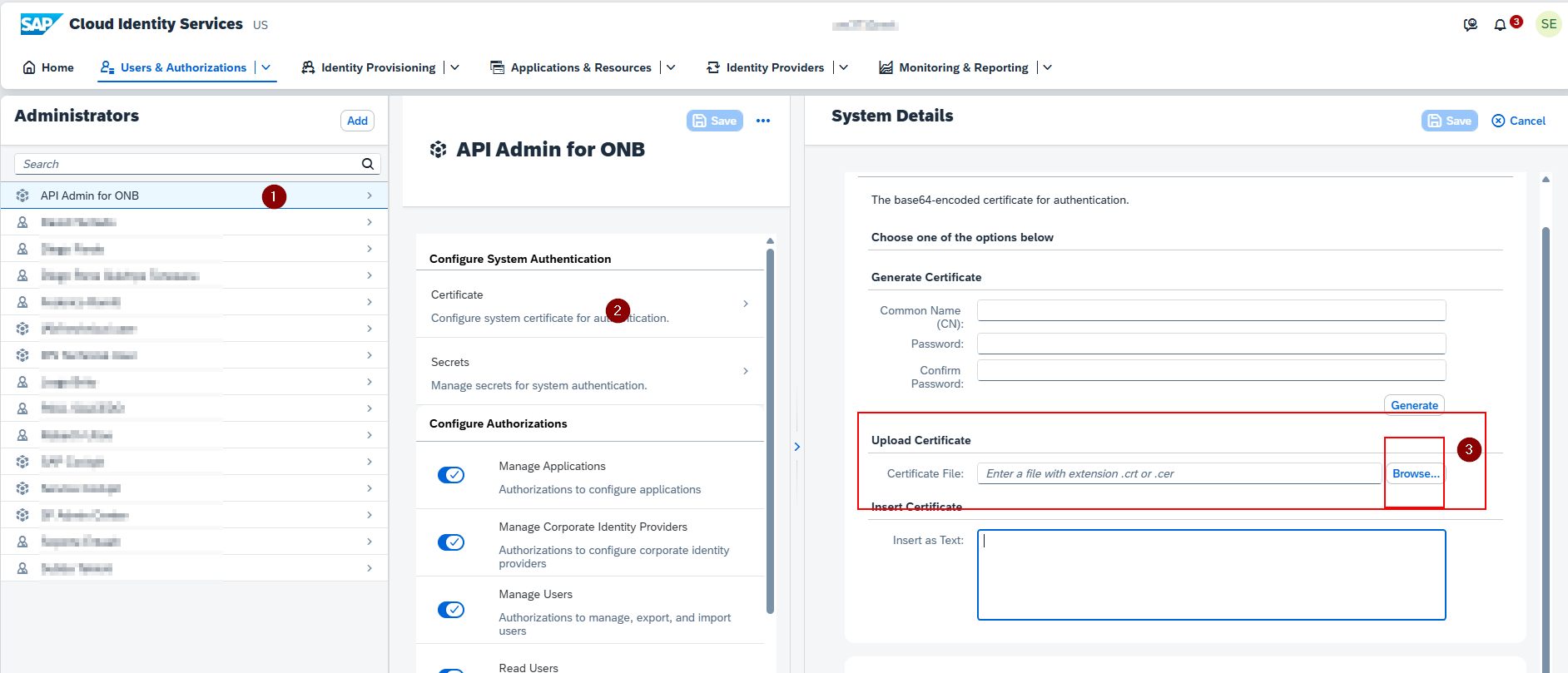This screenshot has height=673, width=1568.
Task: Click Add in Administrators panel
Action: click(357, 121)
